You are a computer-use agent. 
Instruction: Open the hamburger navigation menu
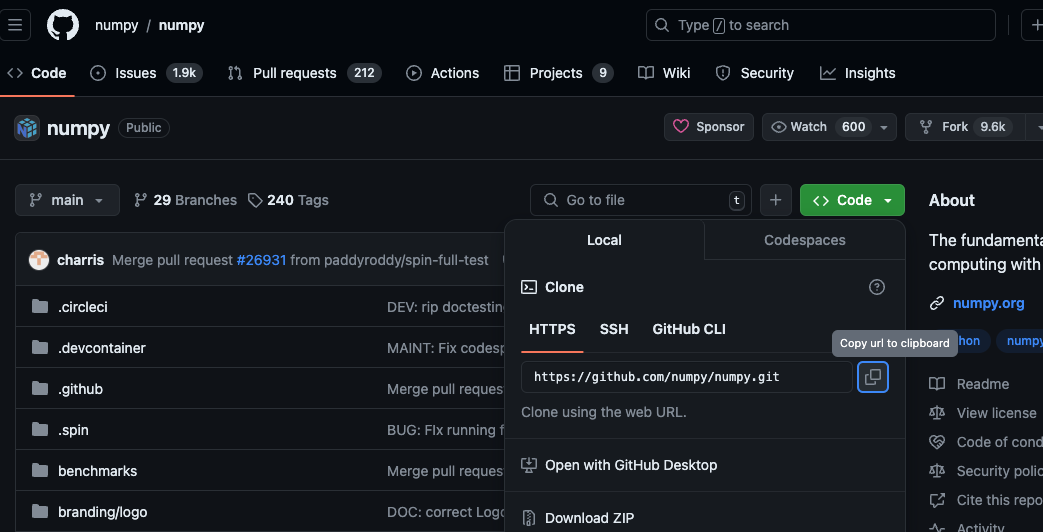(15, 25)
